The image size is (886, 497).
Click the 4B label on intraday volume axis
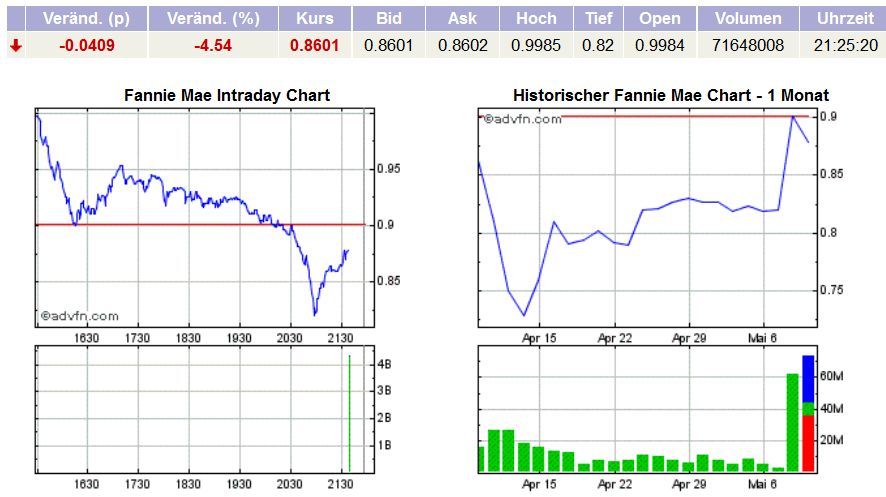click(x=384, y=364)
